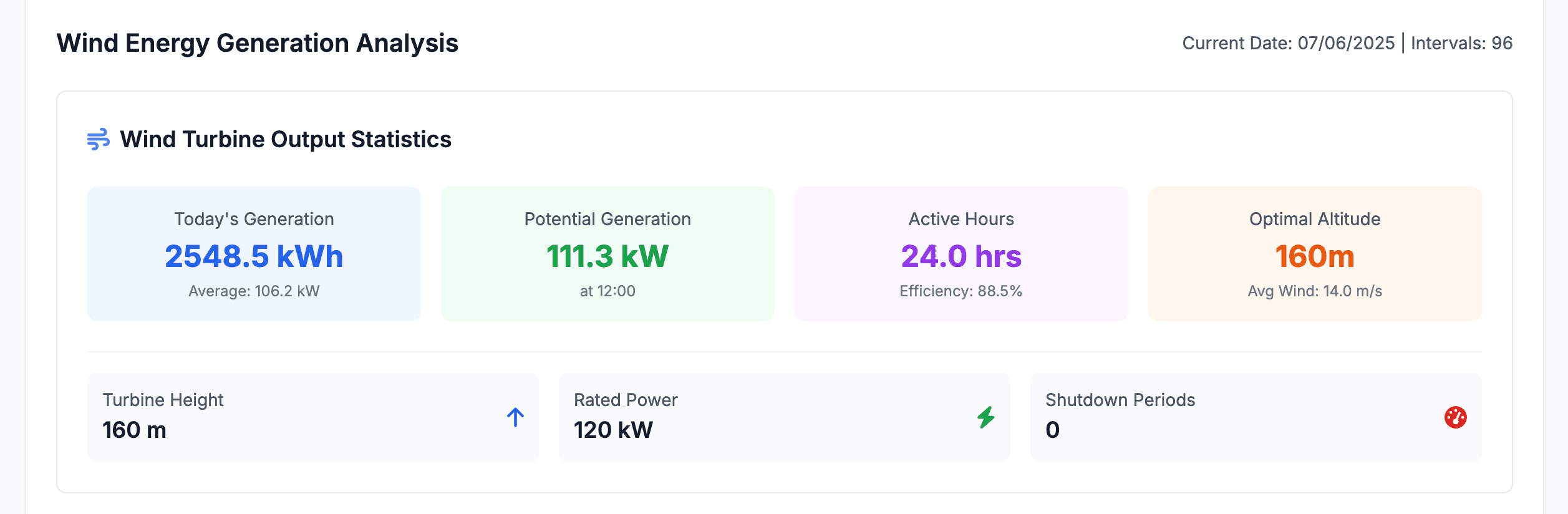1568x514 pixels.
Task: Click the 2548.5 kWh value
Action: click(x=254, y=256)
